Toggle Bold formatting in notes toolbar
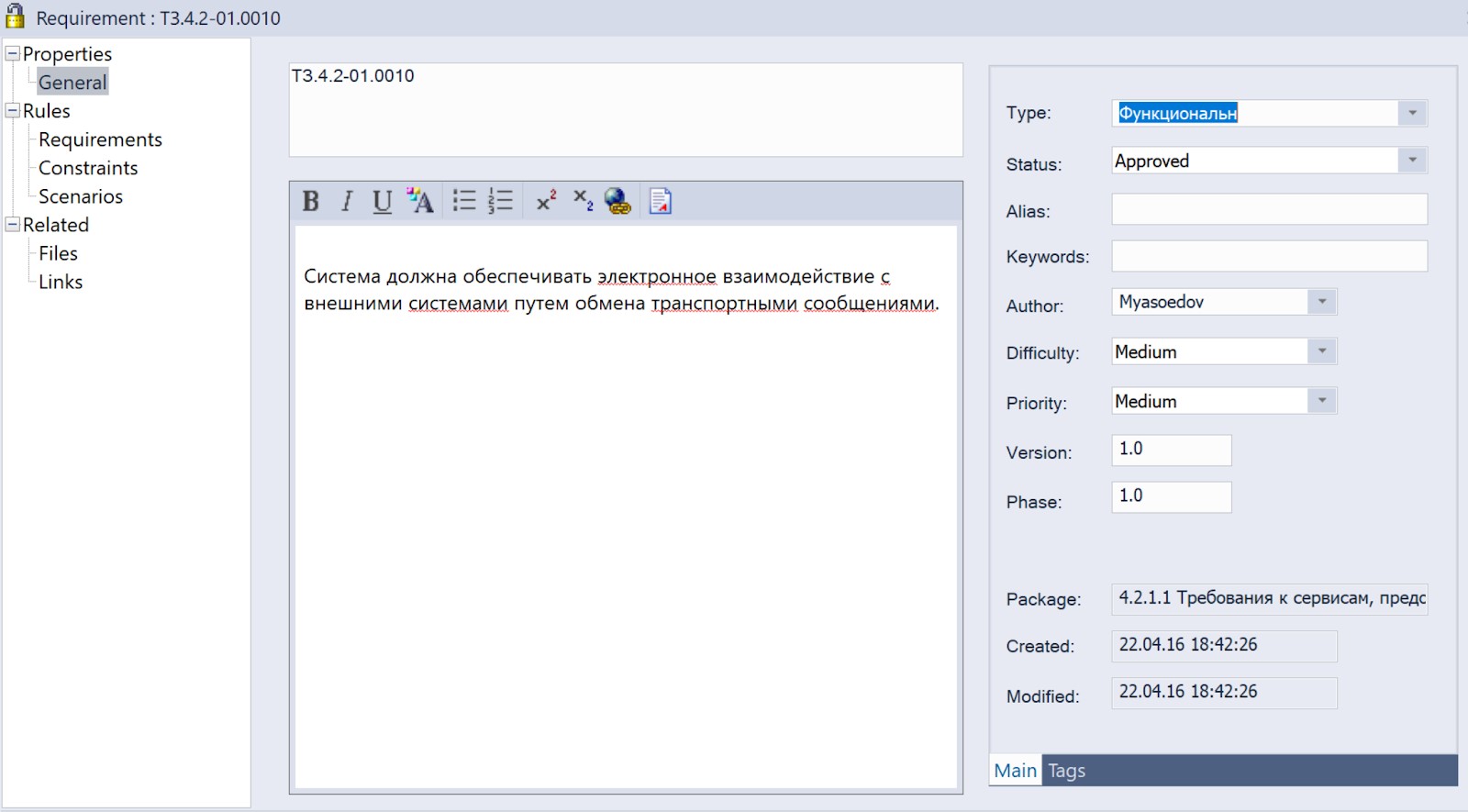 click(310, 201)
